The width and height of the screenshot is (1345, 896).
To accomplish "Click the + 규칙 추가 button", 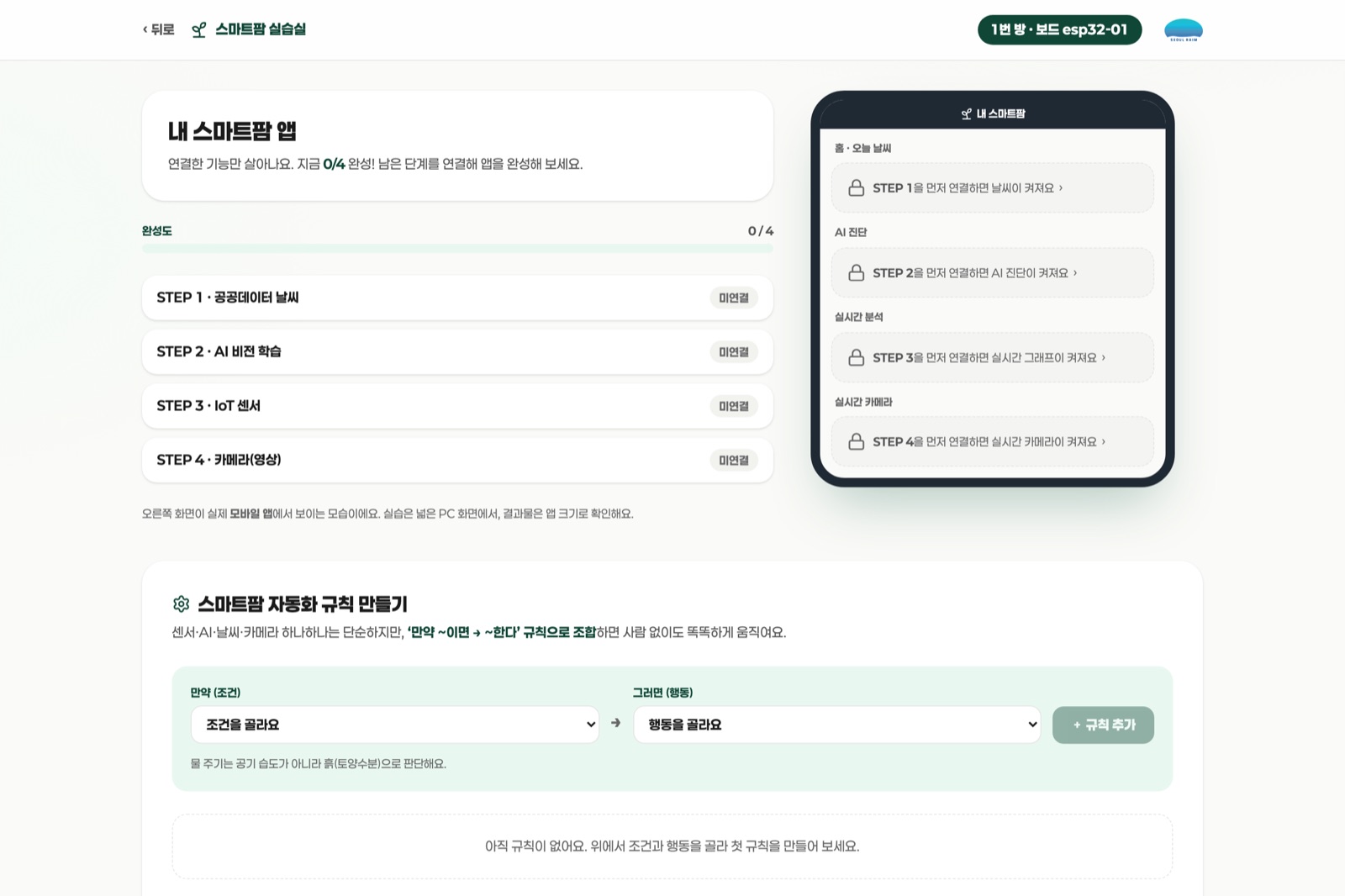I will (x=1103, y=725).
